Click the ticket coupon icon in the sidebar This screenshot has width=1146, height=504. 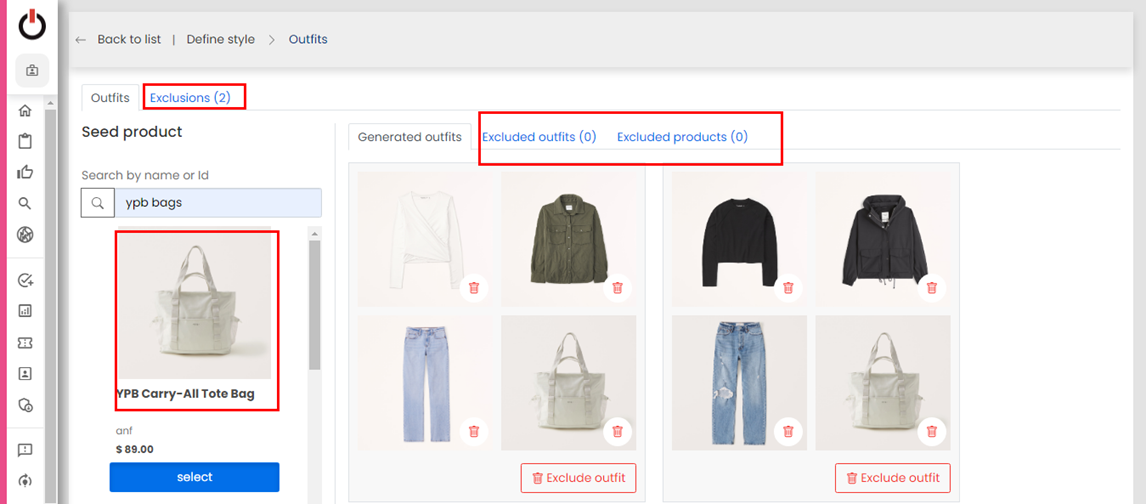pos(25,343)
